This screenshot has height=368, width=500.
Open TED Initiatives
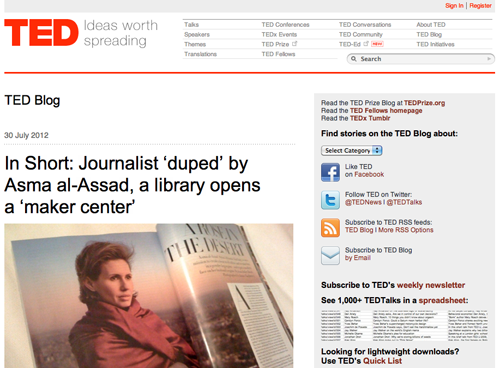tap(435, 44)
